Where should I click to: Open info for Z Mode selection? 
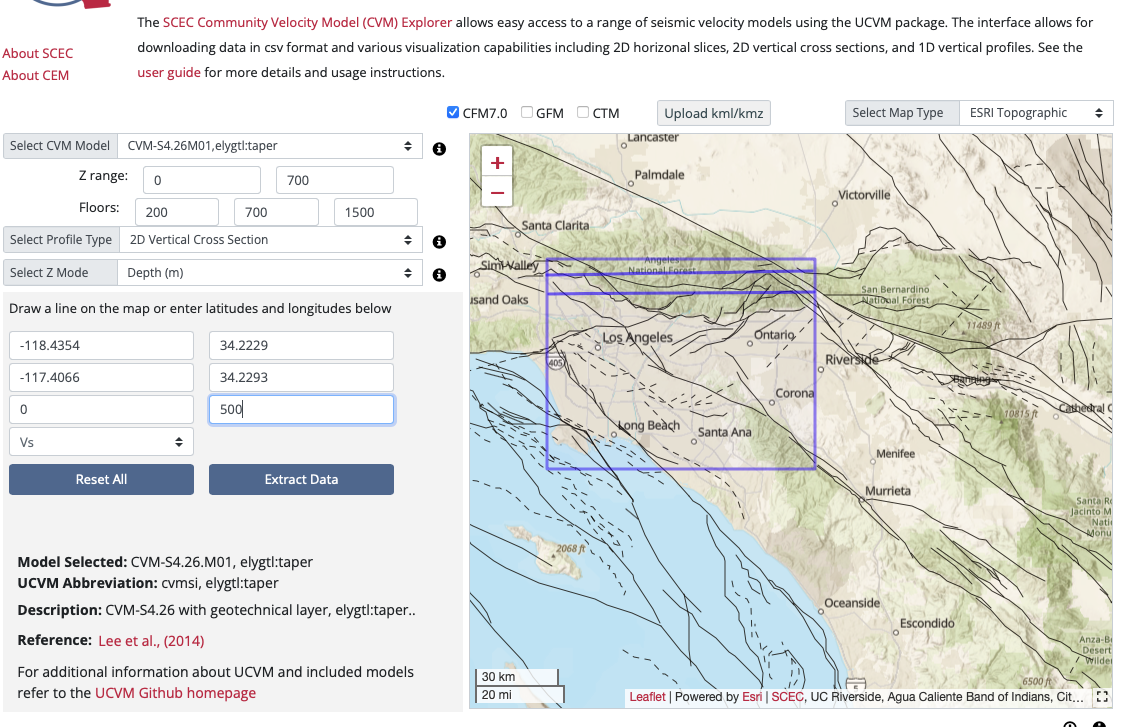pos(439,275)
